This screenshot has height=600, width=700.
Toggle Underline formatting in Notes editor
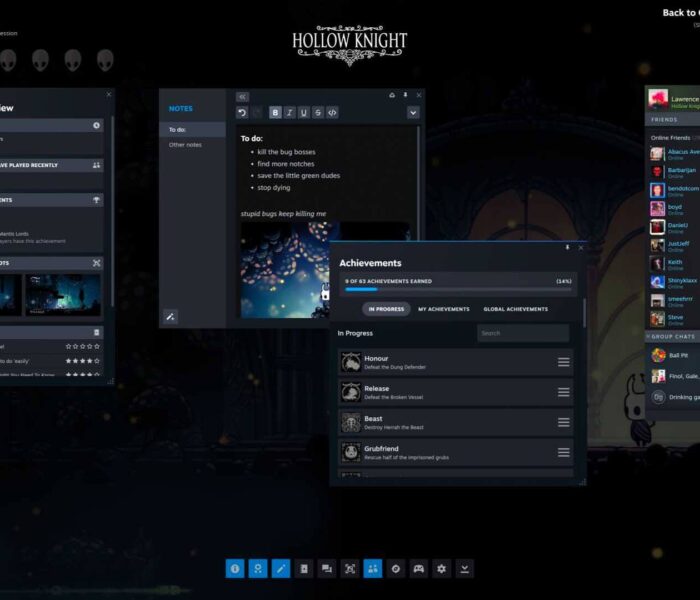coord(304,112)
